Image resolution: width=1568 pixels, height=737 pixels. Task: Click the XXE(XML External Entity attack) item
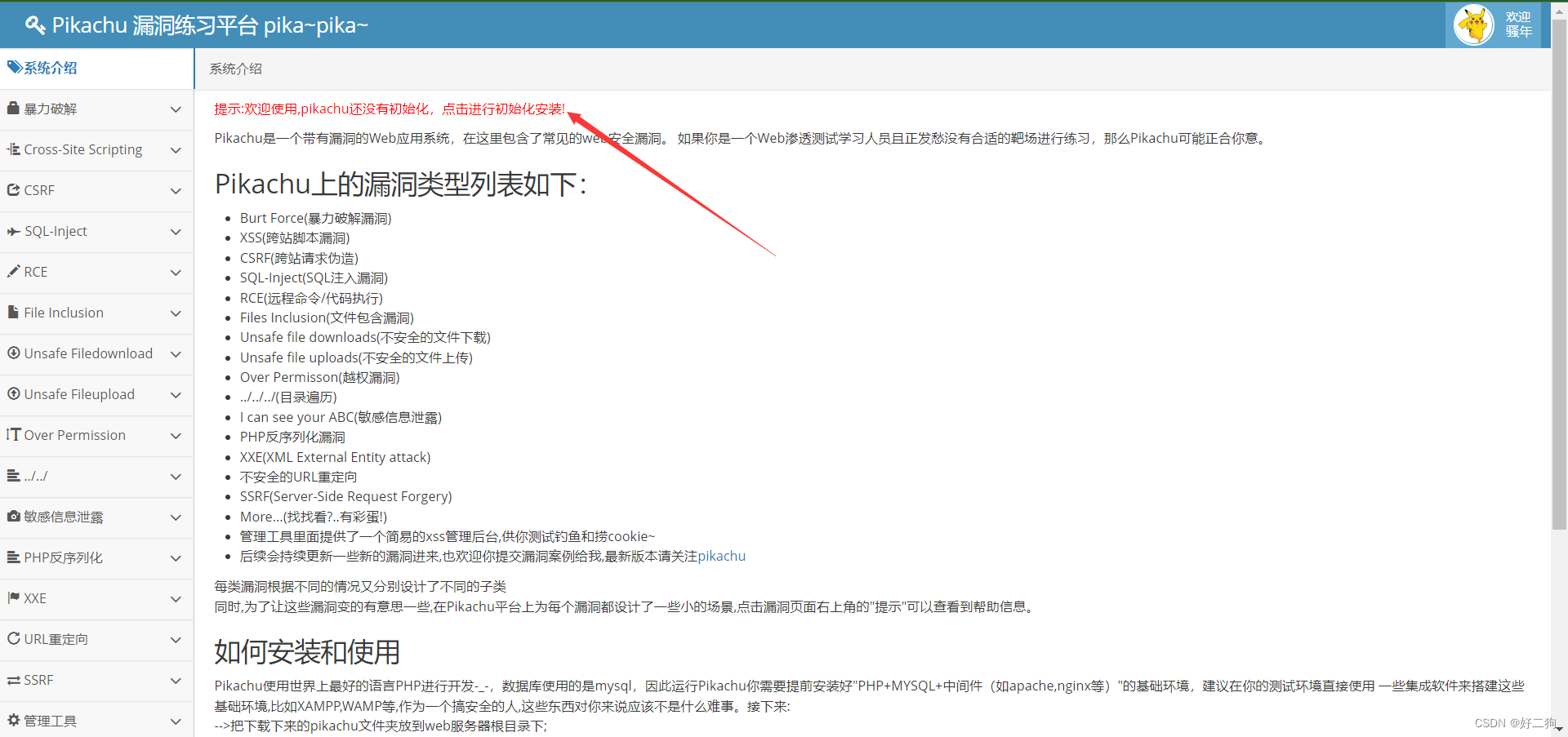[335, 457]
